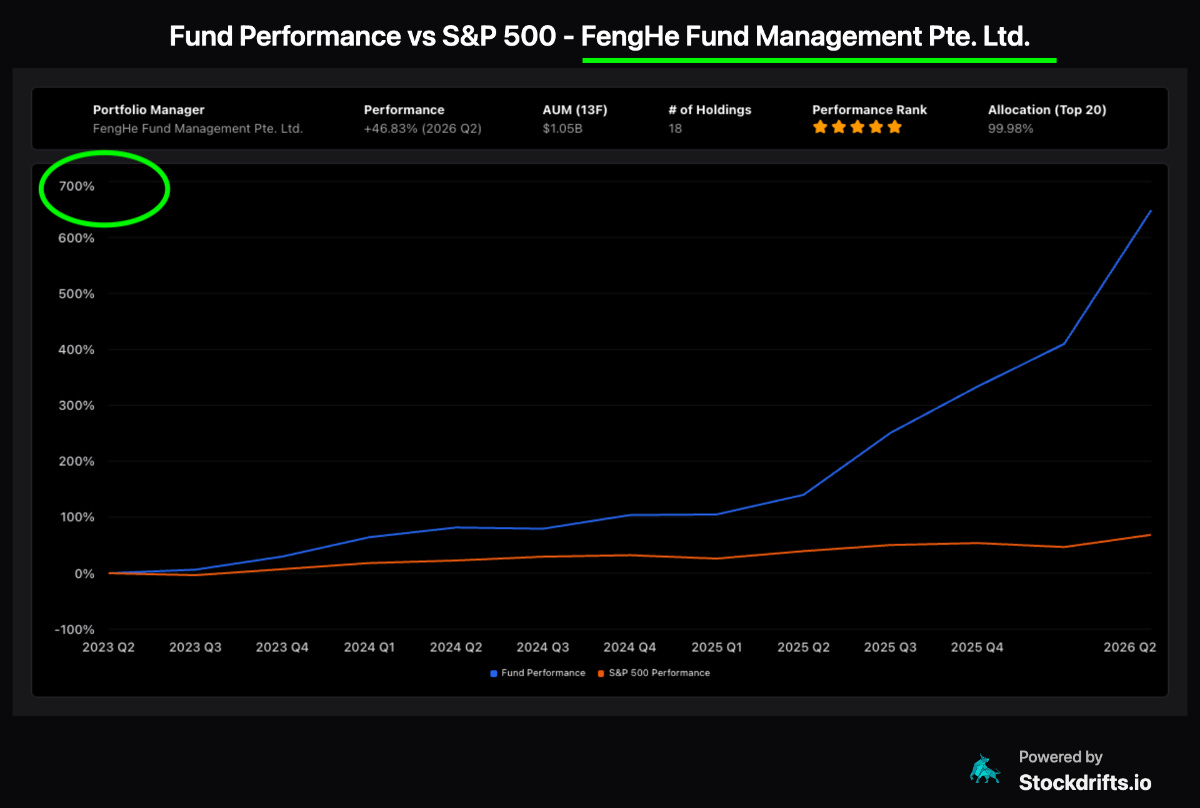Click the blue Fund Performance legend swatch
This screenshot has width=1200, height=808.
click(494, 674)
